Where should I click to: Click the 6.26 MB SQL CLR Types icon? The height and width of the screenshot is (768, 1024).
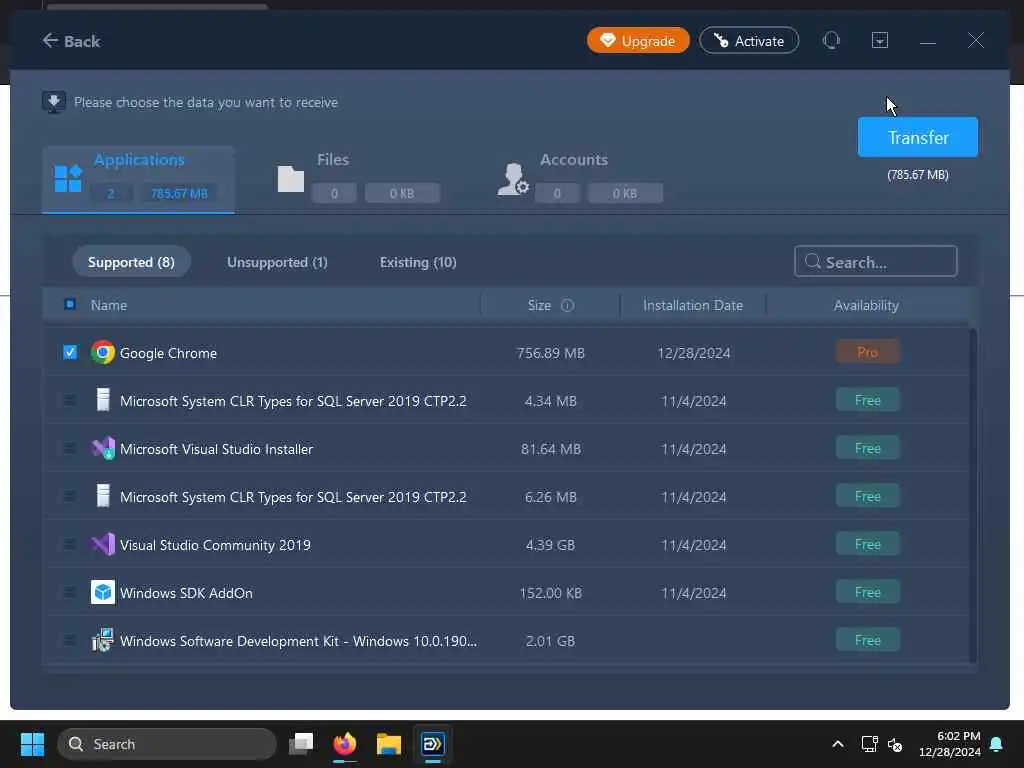click(x=103, y=496)
